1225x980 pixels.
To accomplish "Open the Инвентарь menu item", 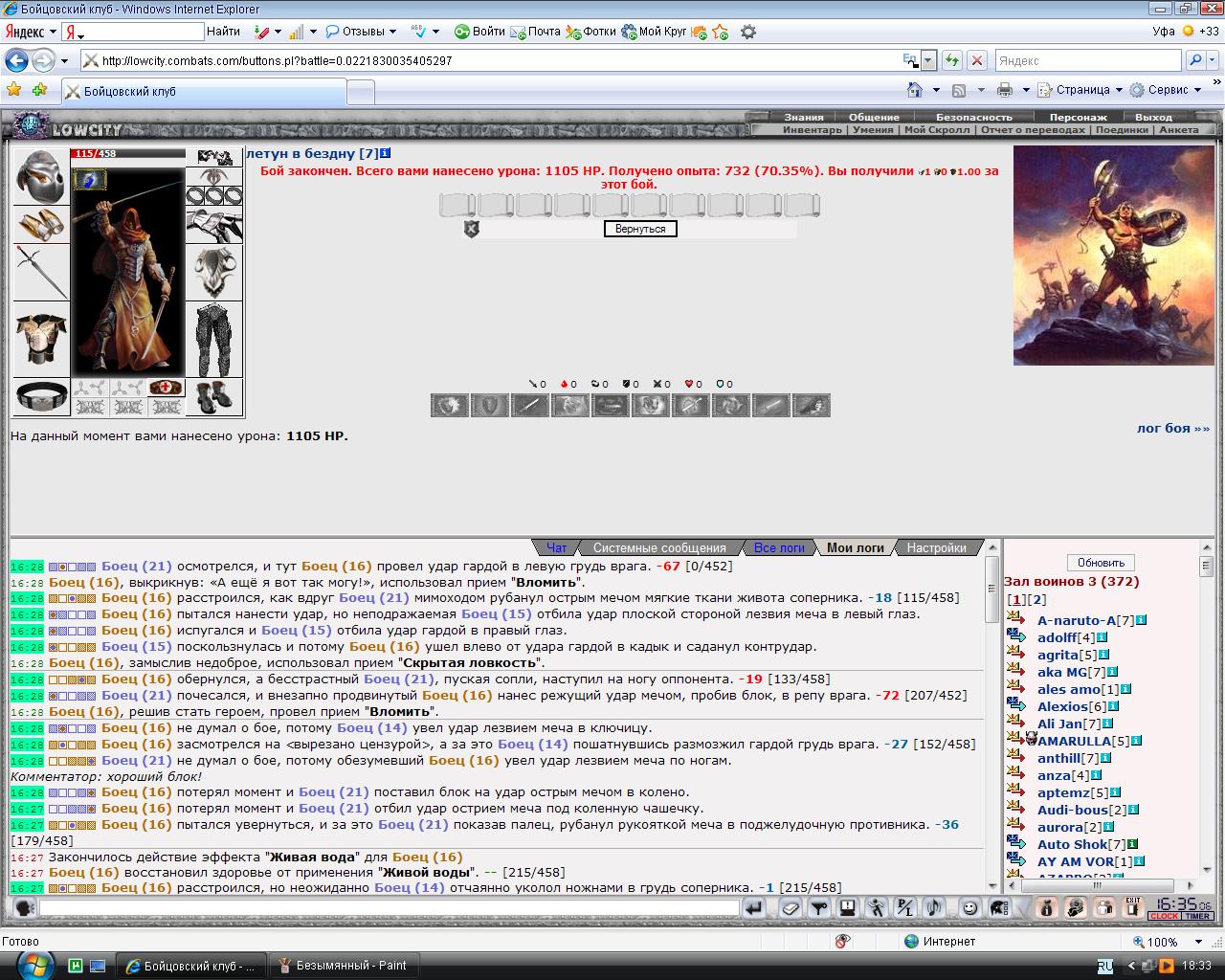I will pos(812,129).
